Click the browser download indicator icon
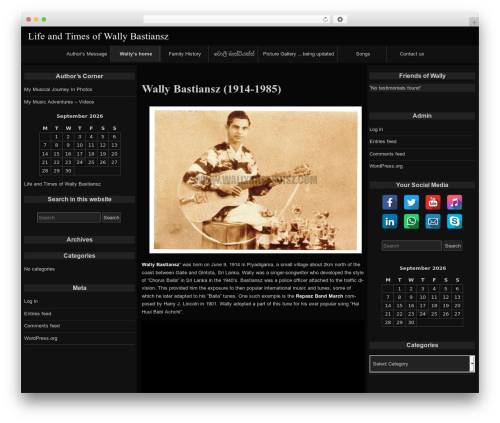Viewport: 500px width, 423px height. tap(340, 19)
